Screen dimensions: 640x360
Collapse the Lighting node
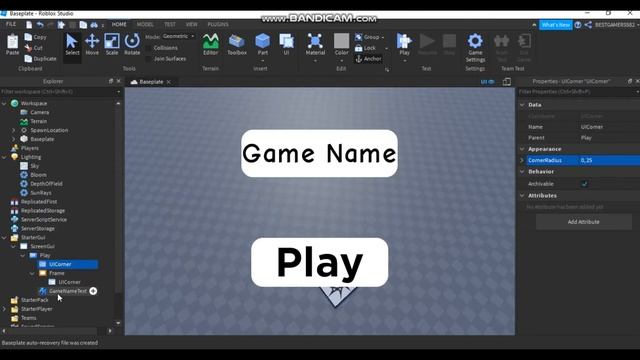(x=4, y=157)
